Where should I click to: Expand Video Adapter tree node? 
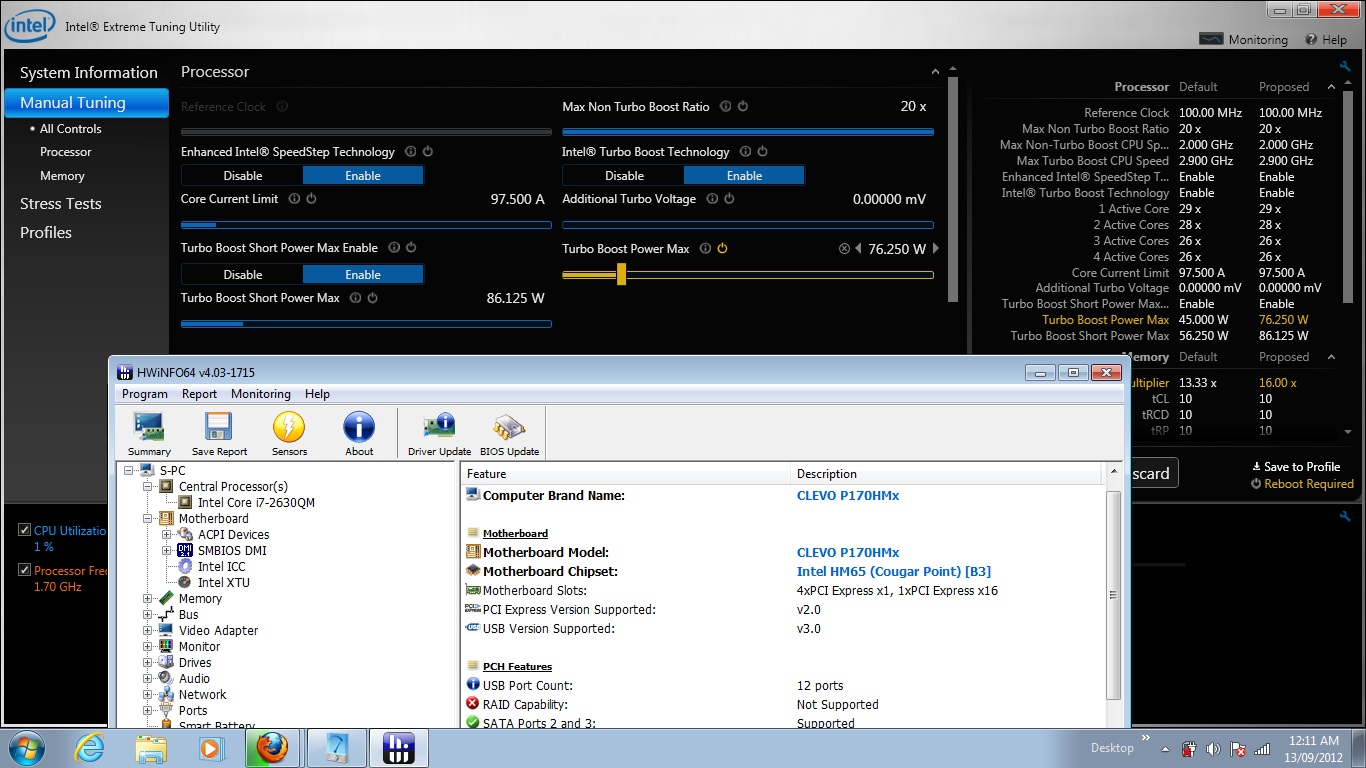point(148,631)
